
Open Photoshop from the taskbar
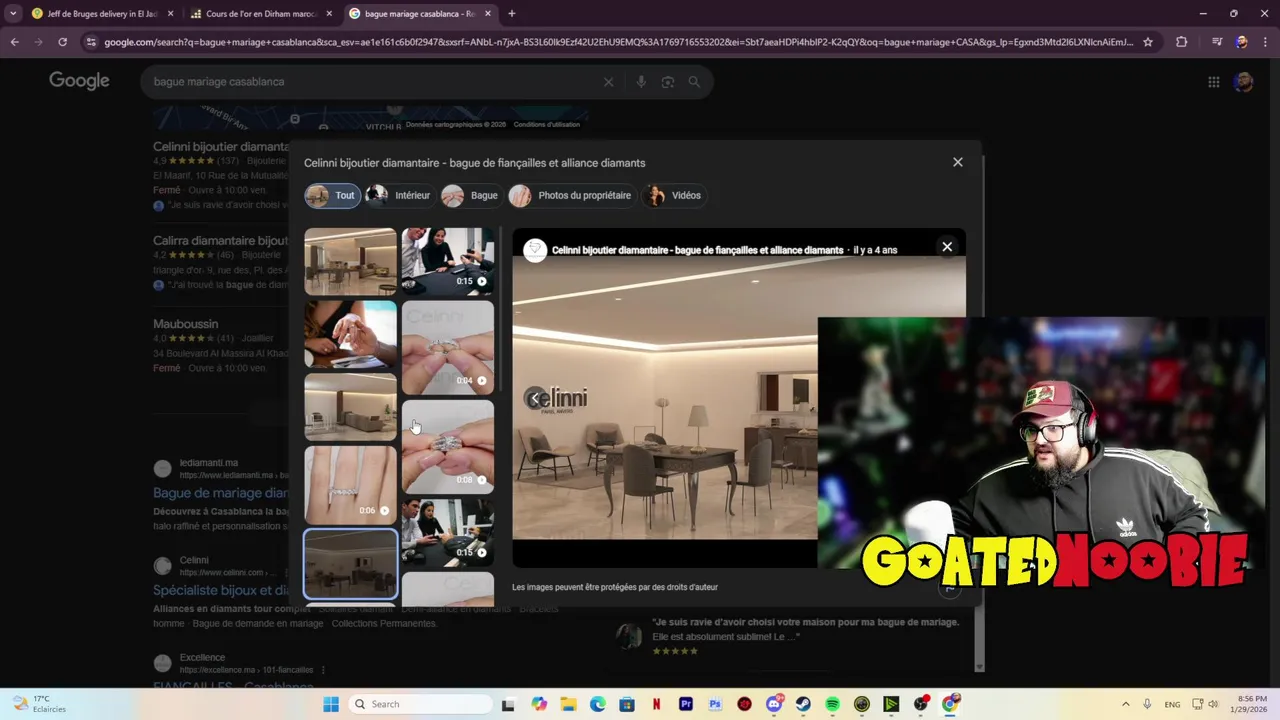pyautogui.click(x=715, y=704)
